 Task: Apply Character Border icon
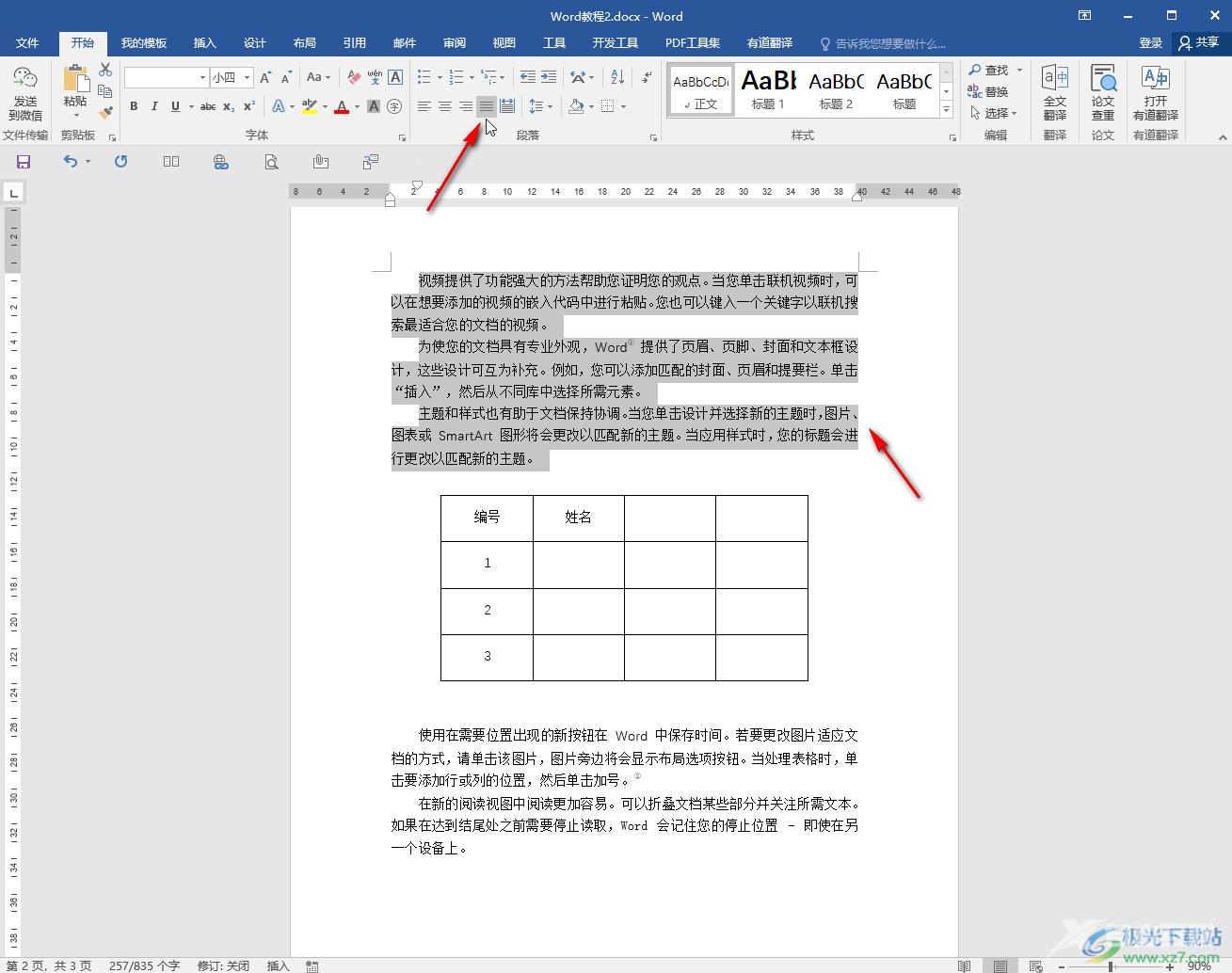click(395, 77)
